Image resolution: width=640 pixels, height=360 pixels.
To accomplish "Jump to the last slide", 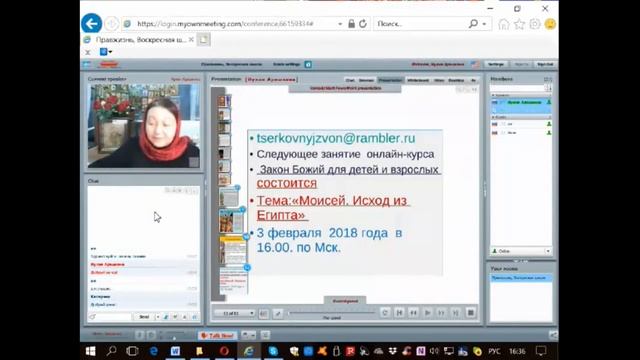I will (x=456, y=313).
